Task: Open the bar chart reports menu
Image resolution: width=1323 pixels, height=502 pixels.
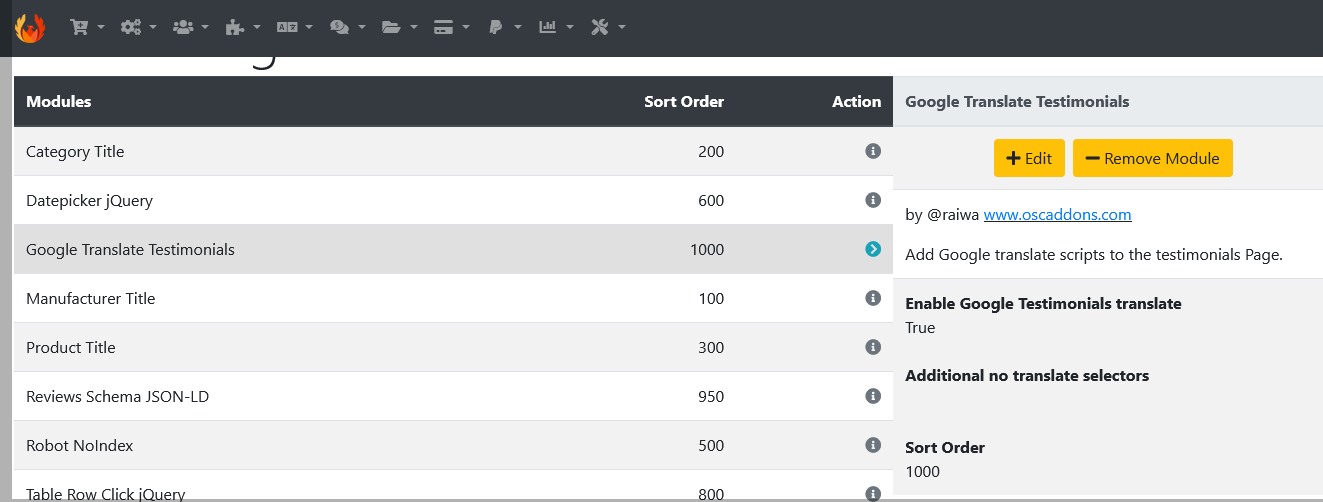Action: tap(555, 27)
